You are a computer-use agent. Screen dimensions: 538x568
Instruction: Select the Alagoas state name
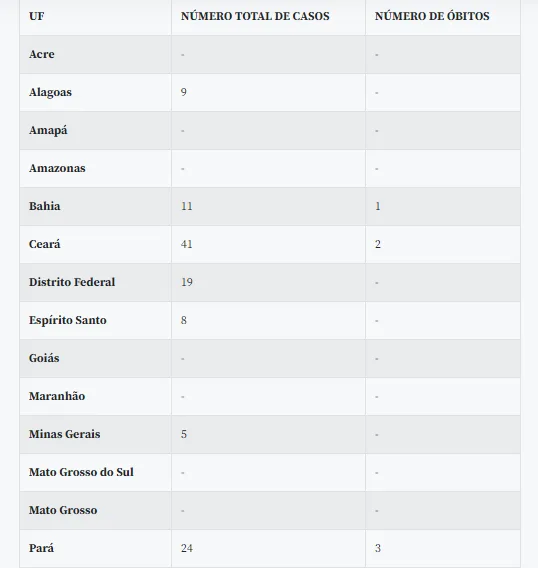50,92
